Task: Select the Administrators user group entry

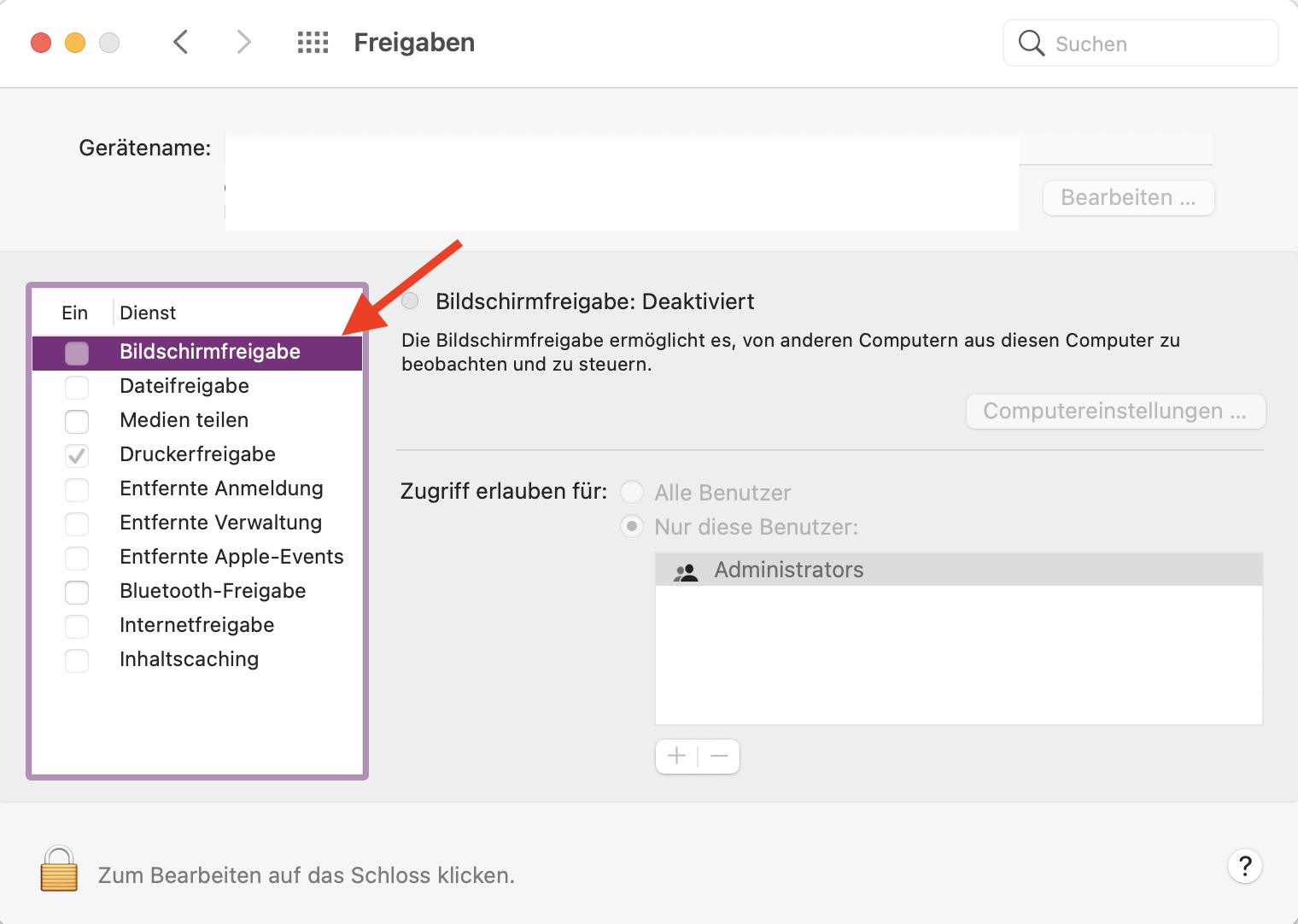Action: [x=788, y=570]
